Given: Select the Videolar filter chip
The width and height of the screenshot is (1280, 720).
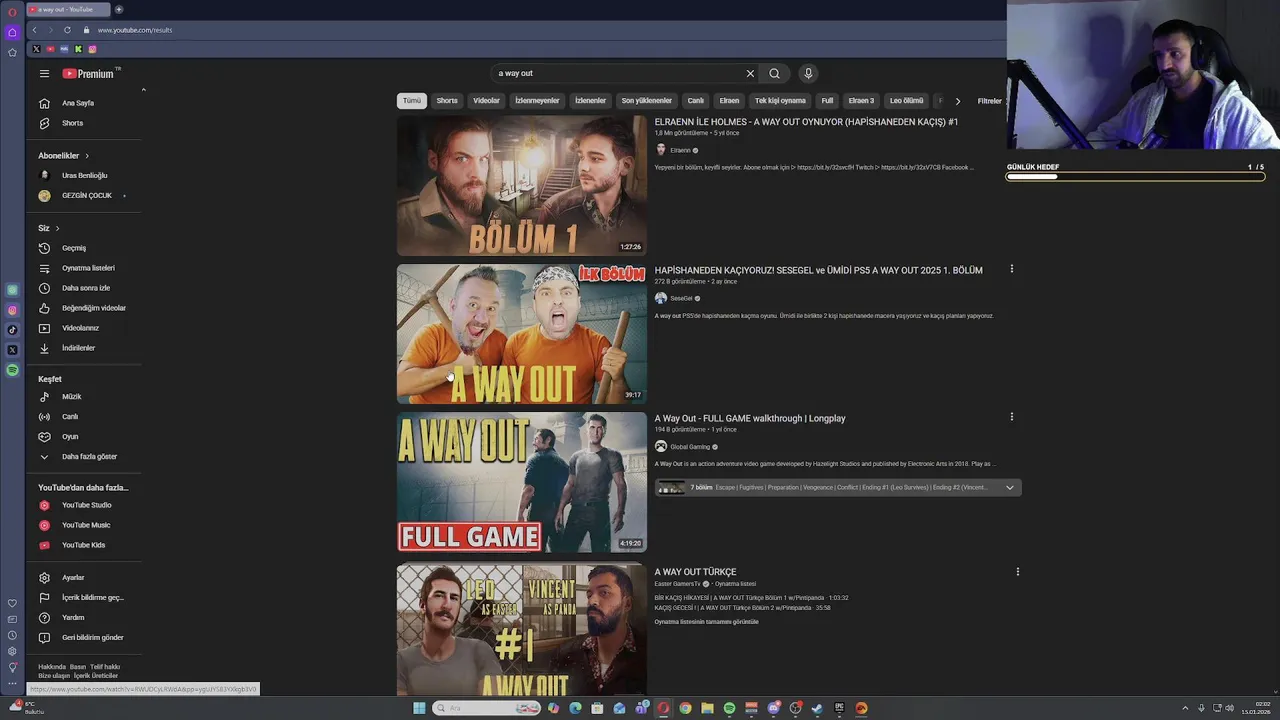Looking at the screenshot, I should coord(486,100).
